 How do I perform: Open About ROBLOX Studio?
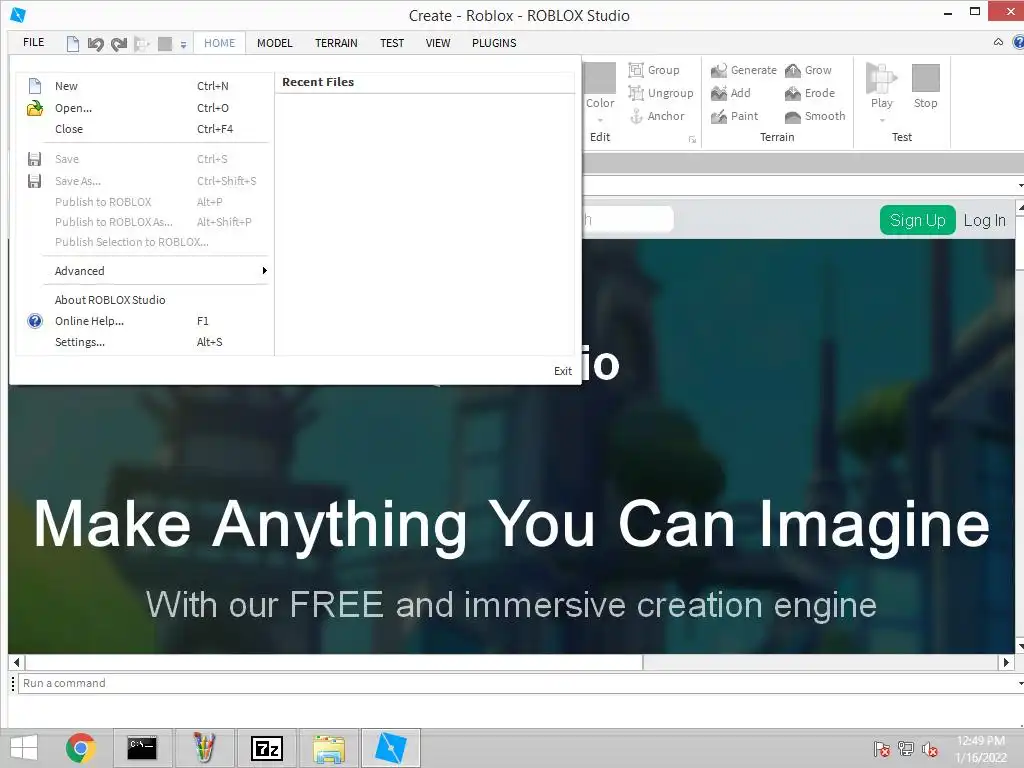pos(142,300)
